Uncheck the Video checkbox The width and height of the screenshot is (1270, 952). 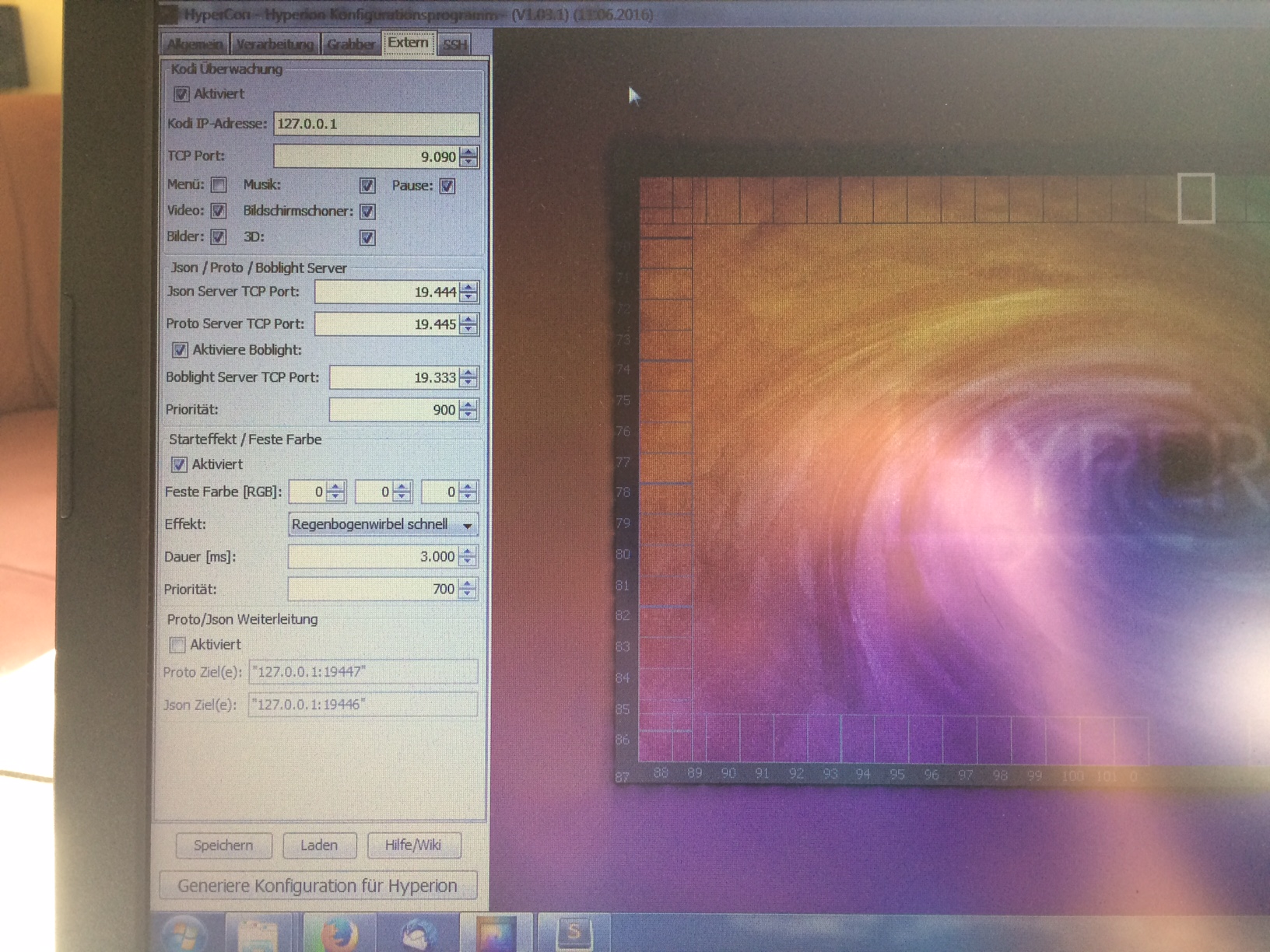pos(219,211)
